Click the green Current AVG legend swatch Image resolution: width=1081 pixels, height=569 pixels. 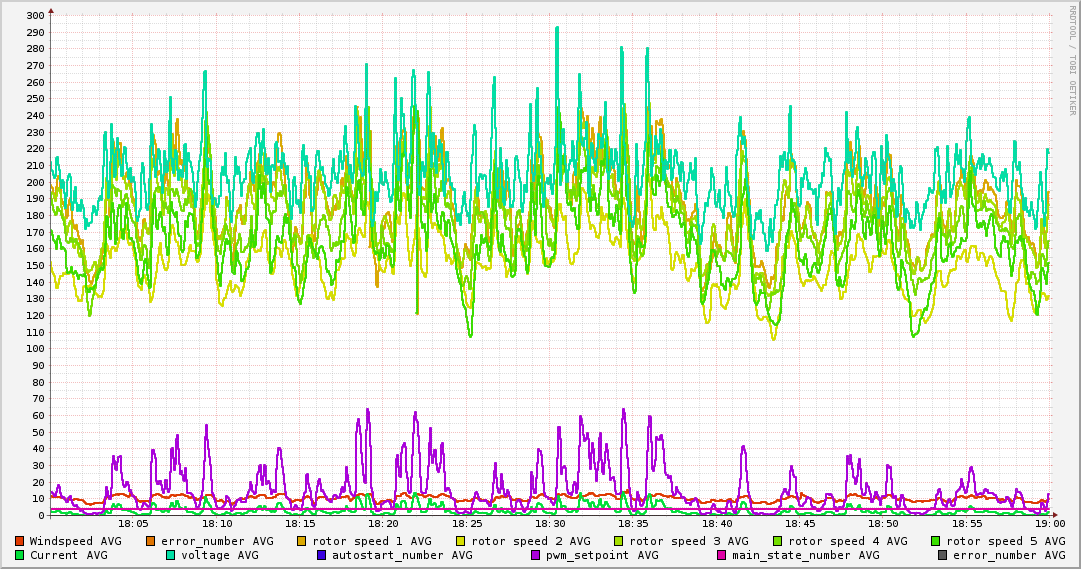click(x=19, y=555)
